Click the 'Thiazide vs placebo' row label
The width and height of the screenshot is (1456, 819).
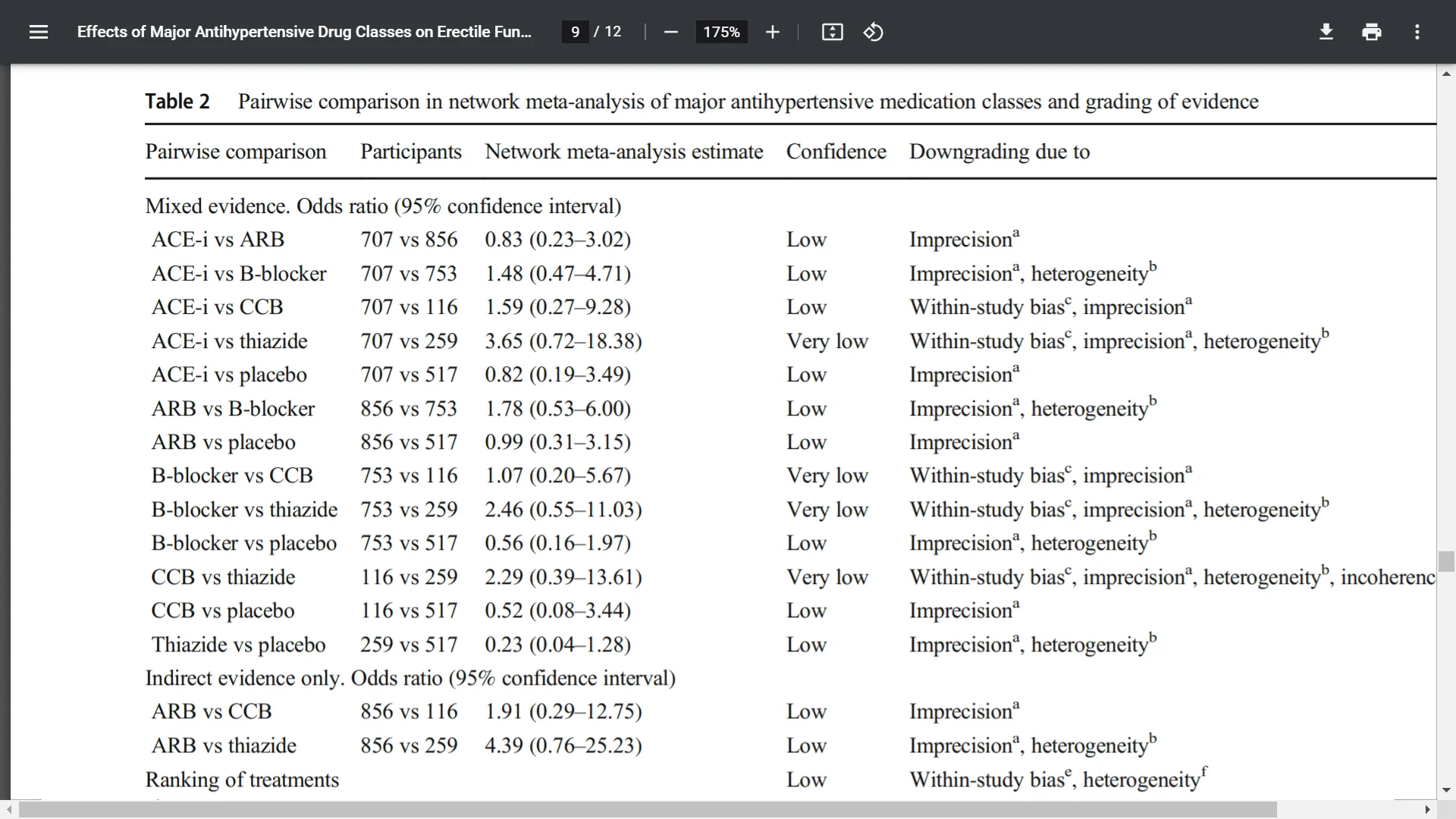tap(238, 645)
